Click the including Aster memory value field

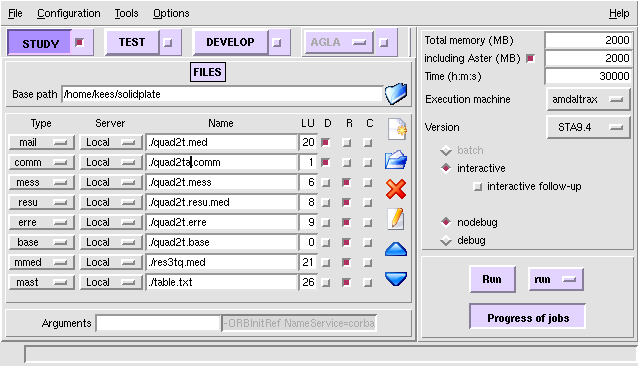[588, 58]
